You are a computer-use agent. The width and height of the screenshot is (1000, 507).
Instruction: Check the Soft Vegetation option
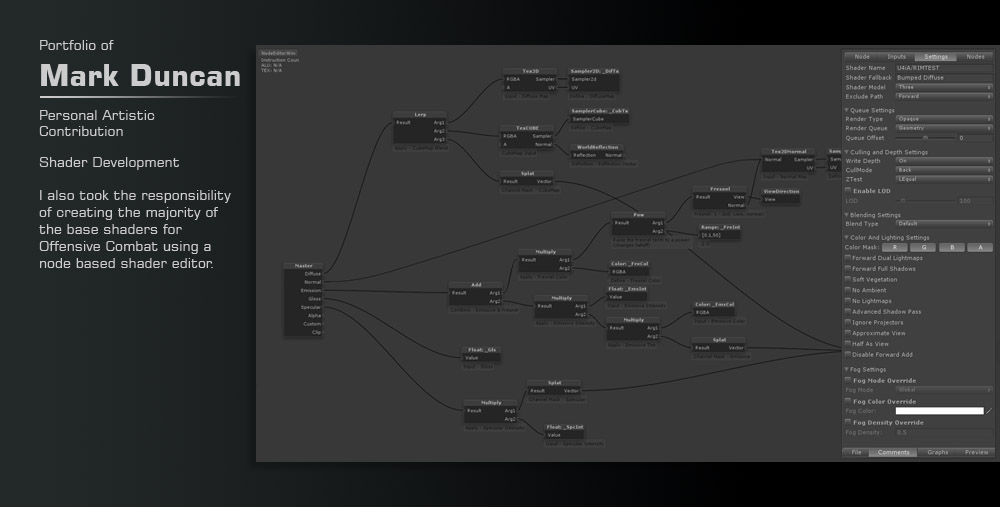pyautogui.click(x=848, y=279)
